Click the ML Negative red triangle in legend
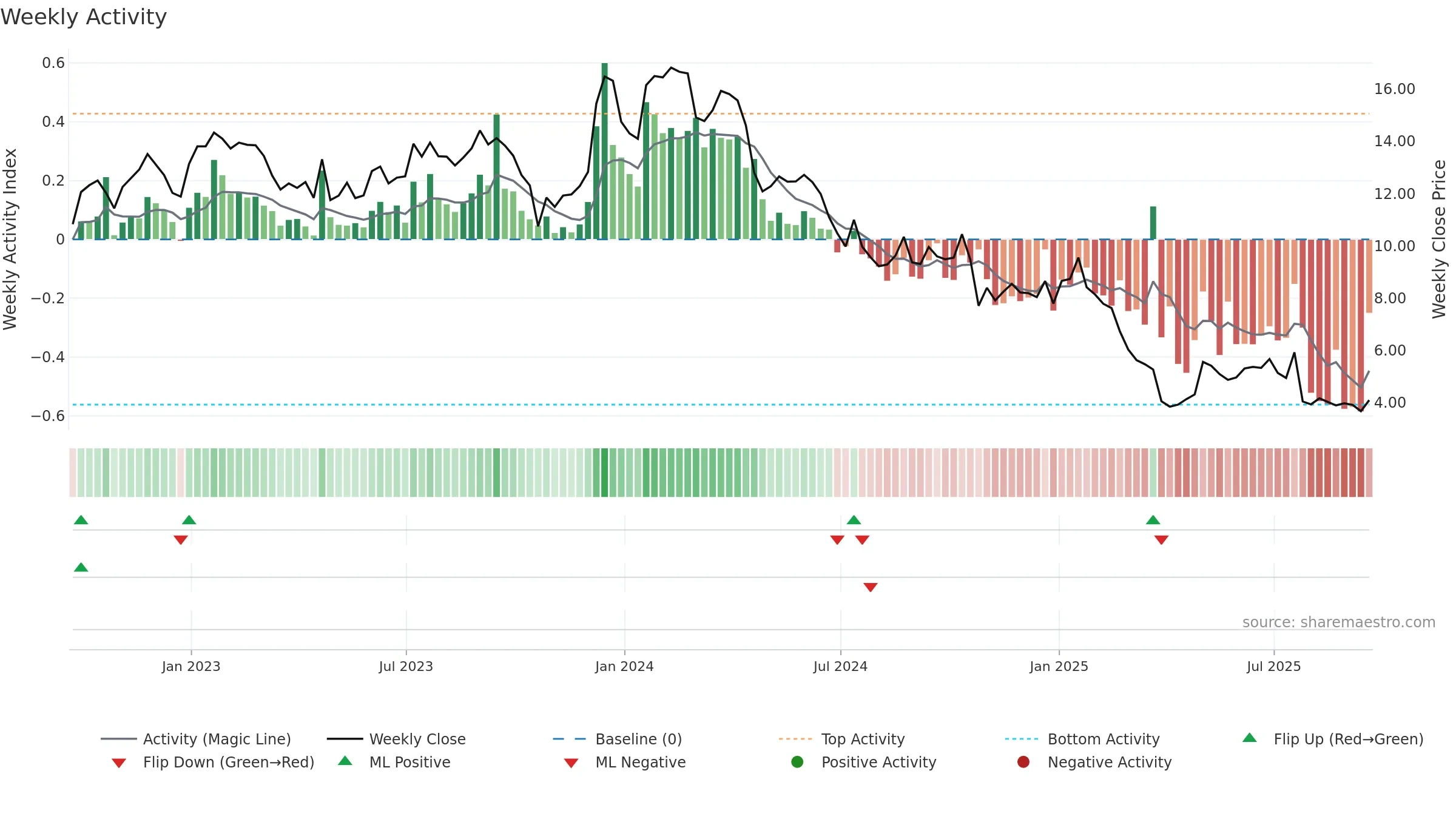 tap(571, 763)
